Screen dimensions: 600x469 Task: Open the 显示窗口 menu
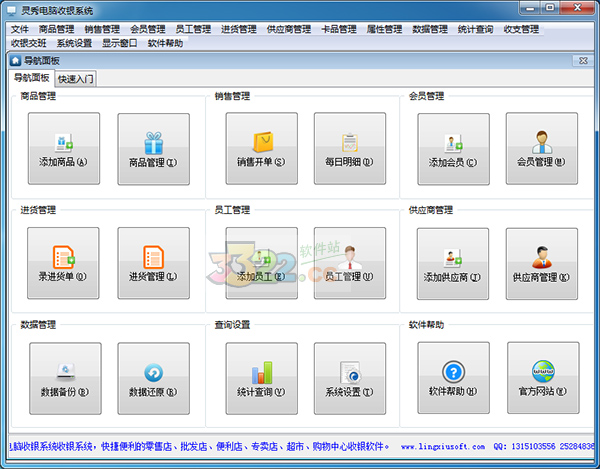(120, 43)
